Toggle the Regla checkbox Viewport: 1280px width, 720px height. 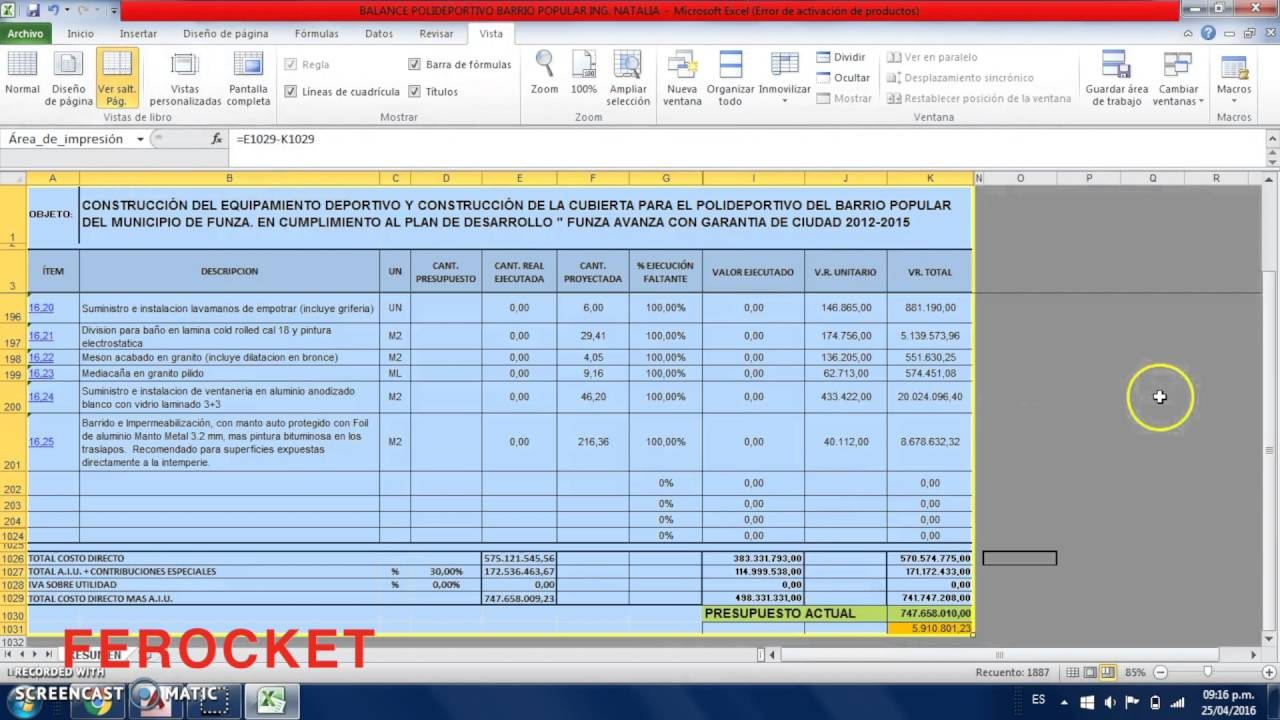[x=291, y=64]
